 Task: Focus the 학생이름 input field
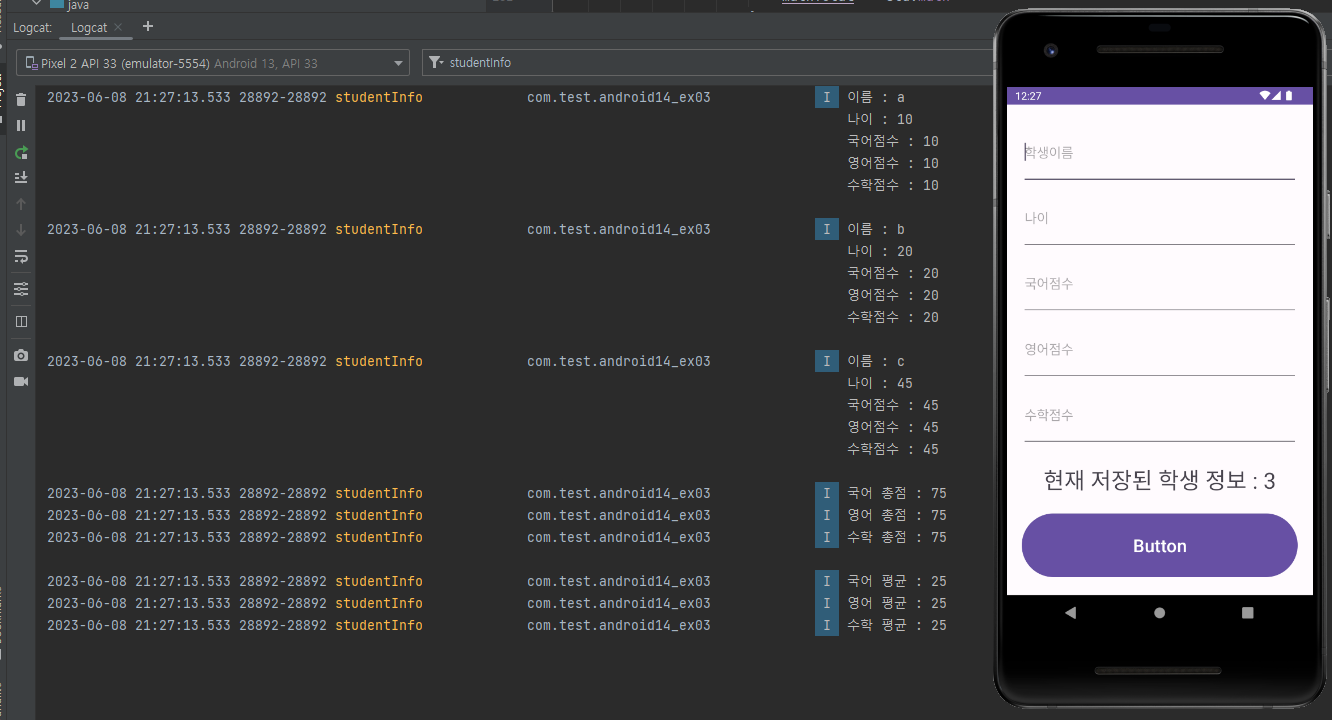[1159, 153]
